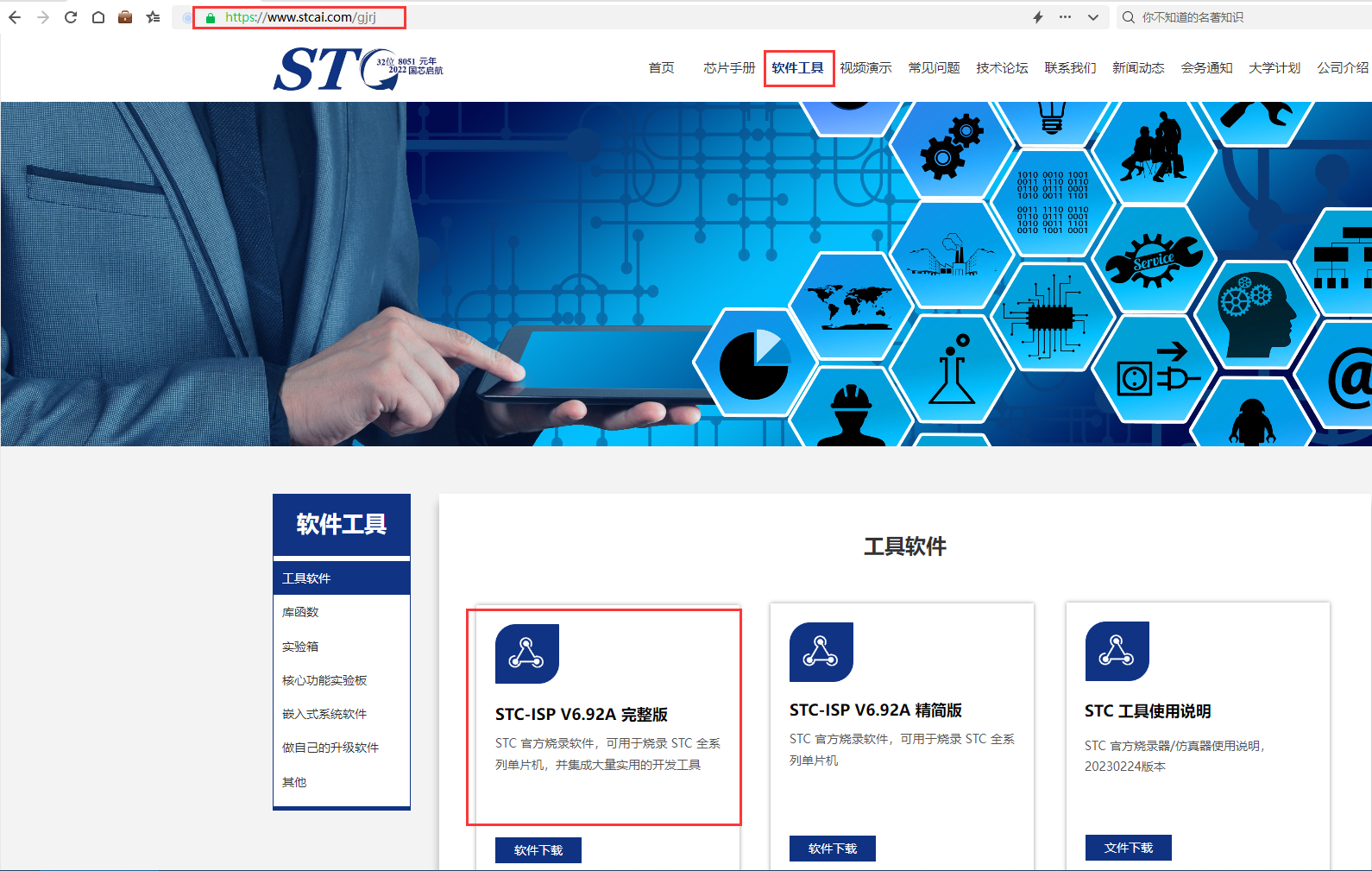Click the STC logo
The height and width of the screenshot is (871, 1372).
click(x=358, y=69)
